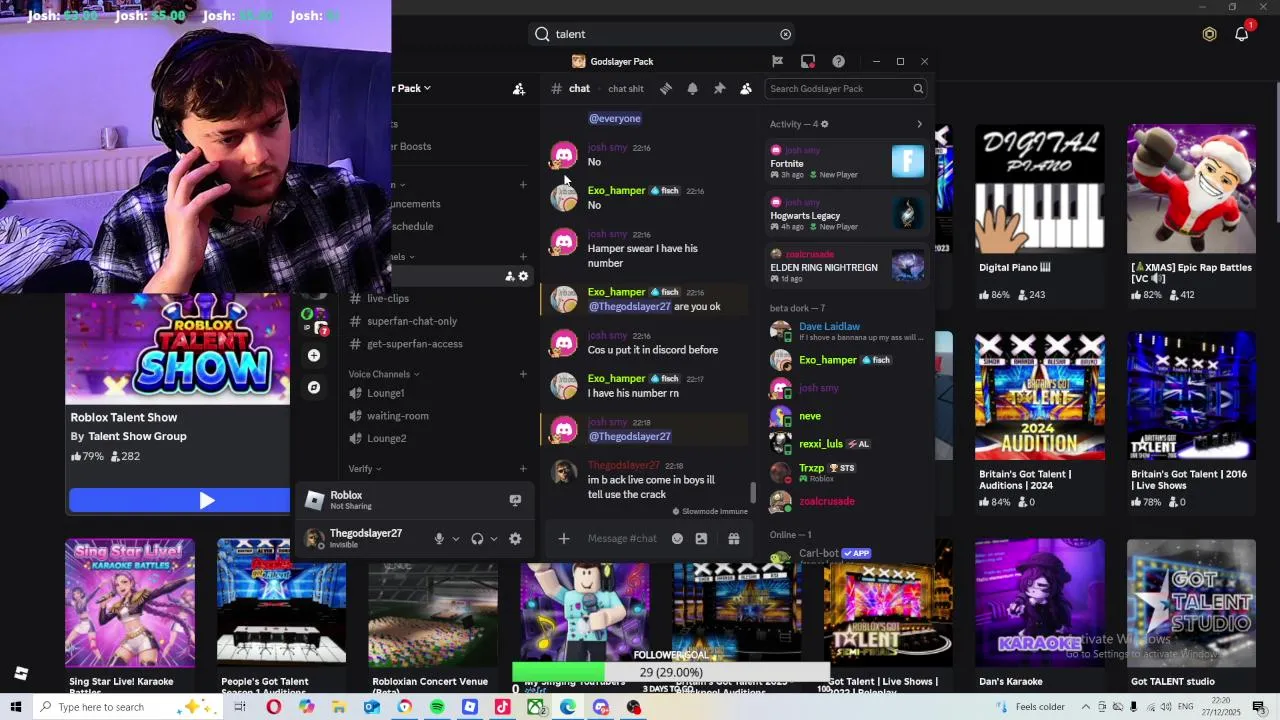The width and height of the screenshot is (1280, 720).
Task: Open Hogwarts Legacy activity card
Action: tap(848, 214)
